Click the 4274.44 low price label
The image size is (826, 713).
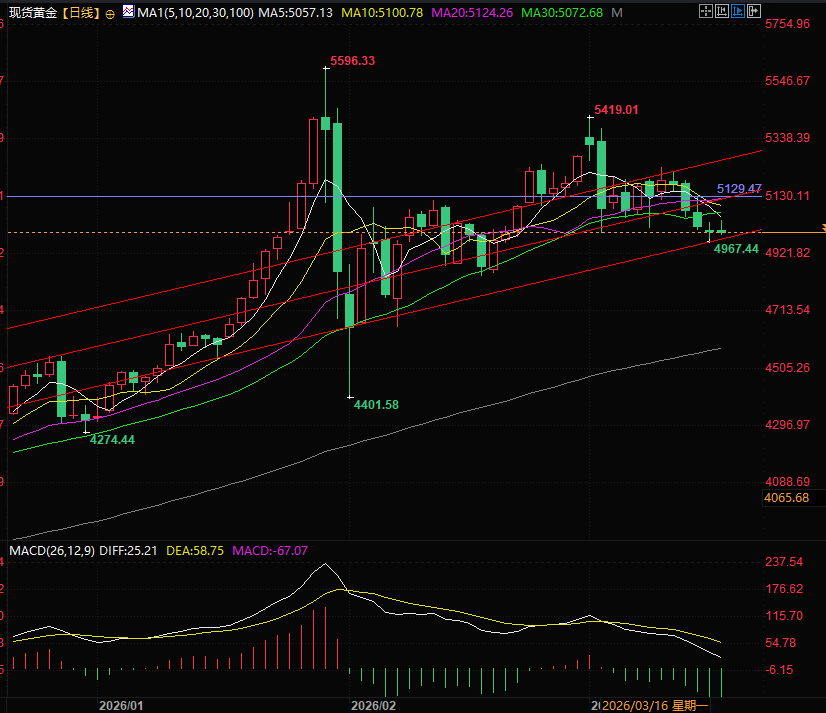coord(112,439)
